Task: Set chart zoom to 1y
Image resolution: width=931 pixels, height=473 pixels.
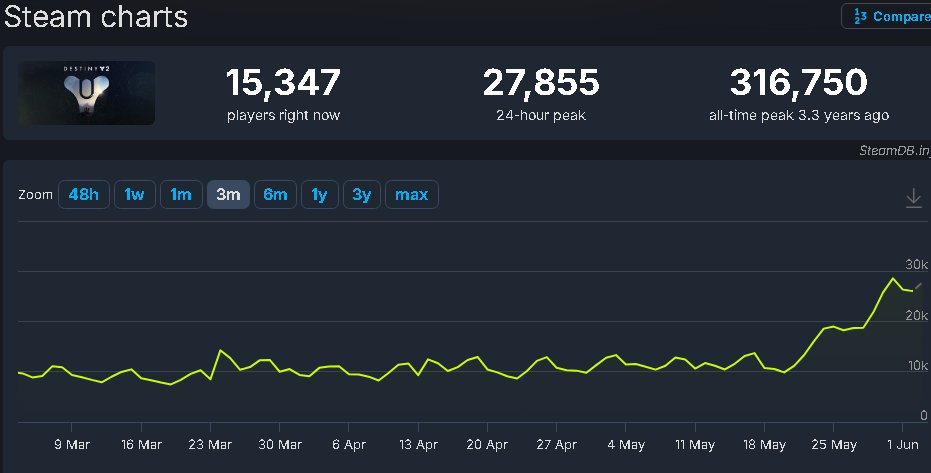Action: (319, 195)
